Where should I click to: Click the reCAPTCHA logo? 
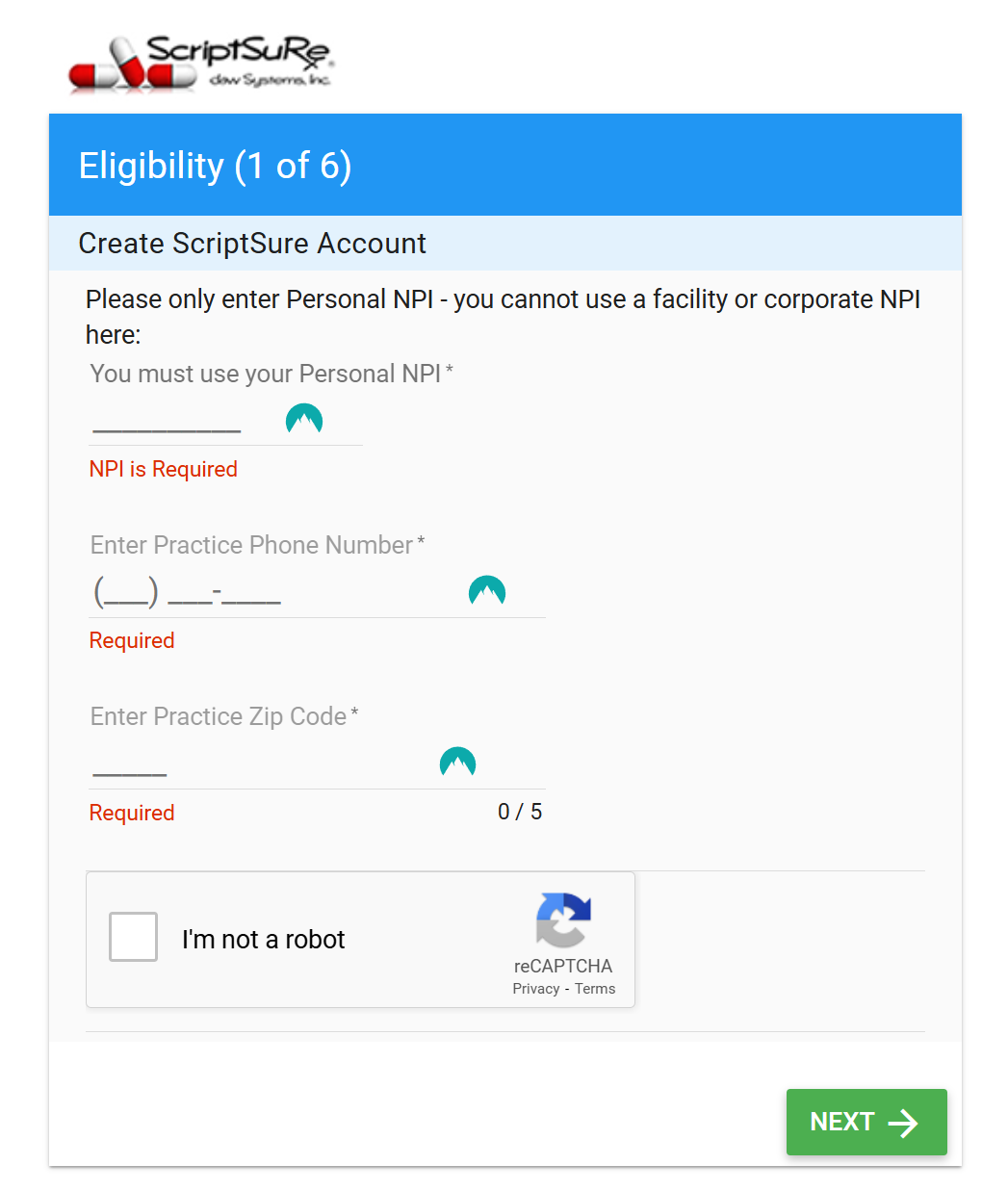(x=563, y=922)
